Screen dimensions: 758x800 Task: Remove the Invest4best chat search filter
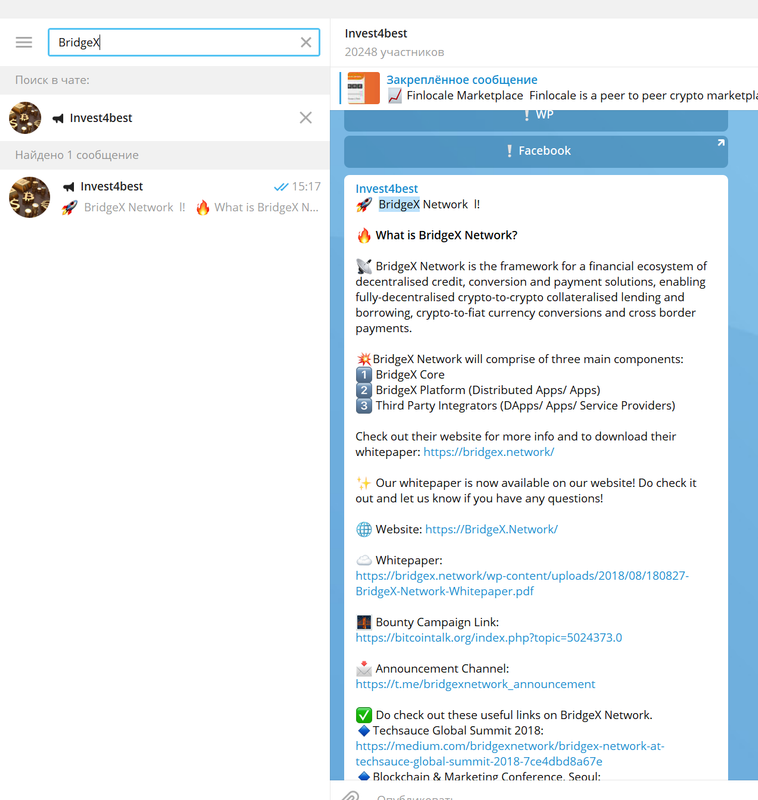tap(306, 118)
